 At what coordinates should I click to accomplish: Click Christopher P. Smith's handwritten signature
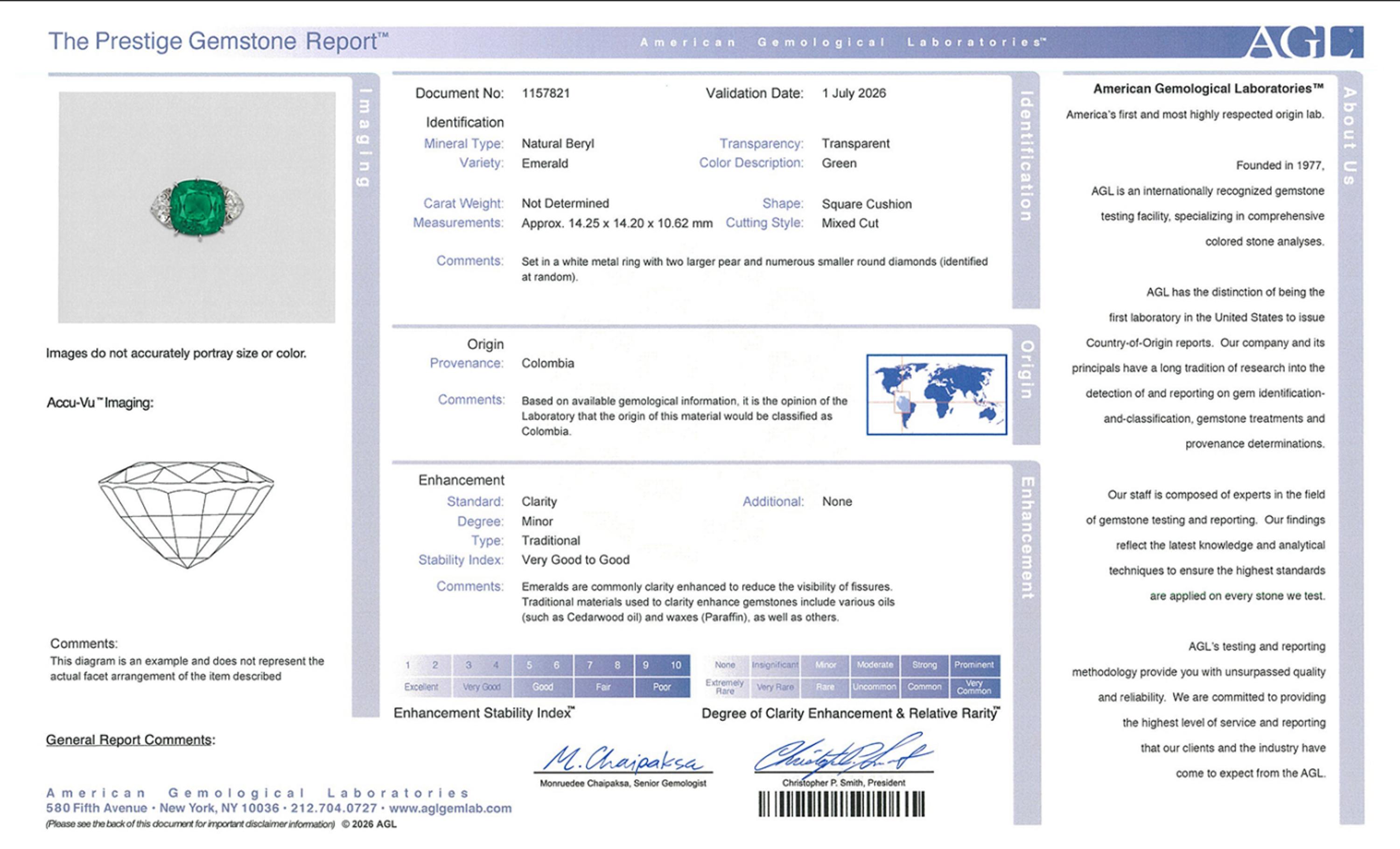pos(844,753)
